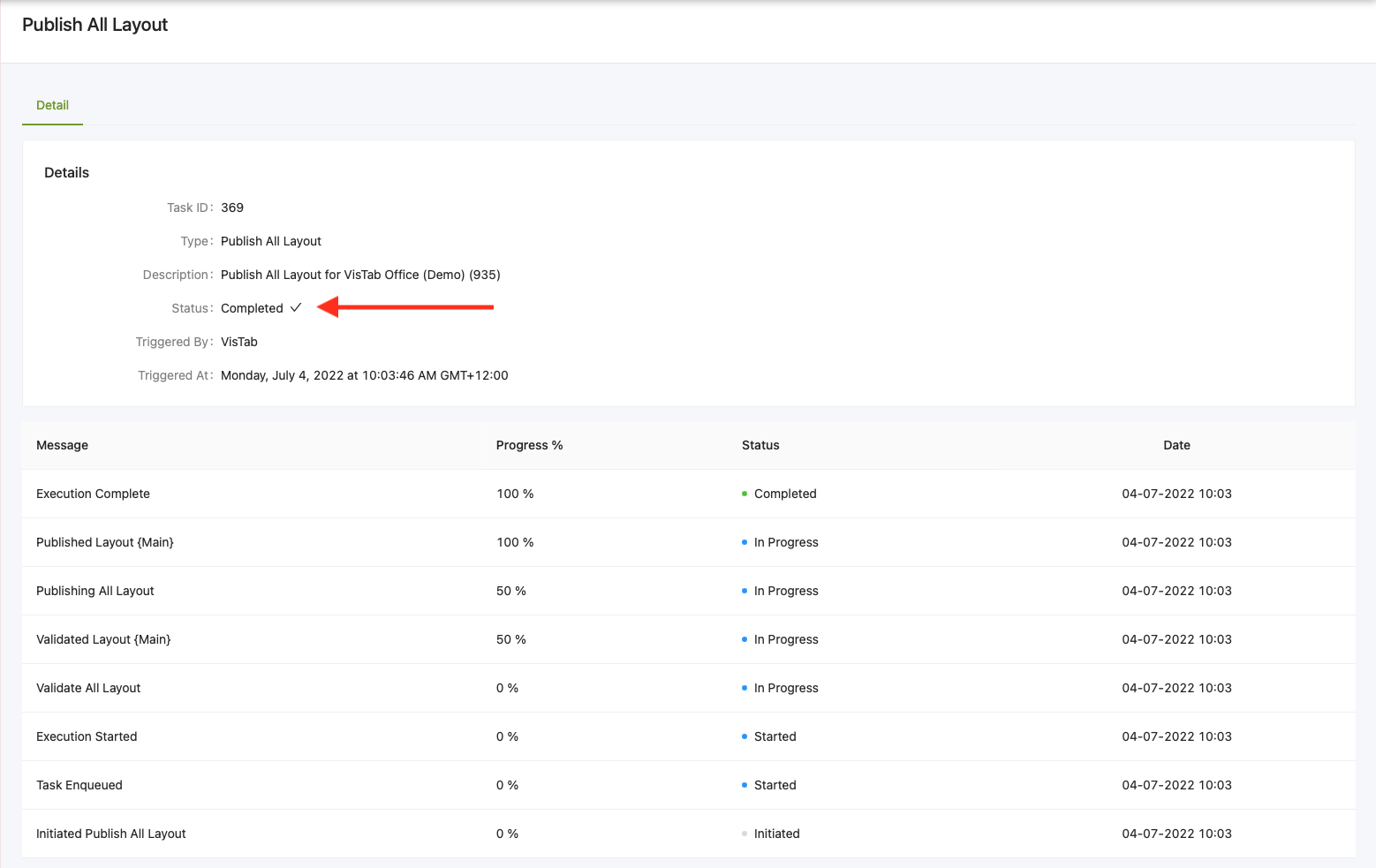Click the blue status dot for Validated Layout {Main}
Screen dimensions: 1376x868
tap(745, 639)
